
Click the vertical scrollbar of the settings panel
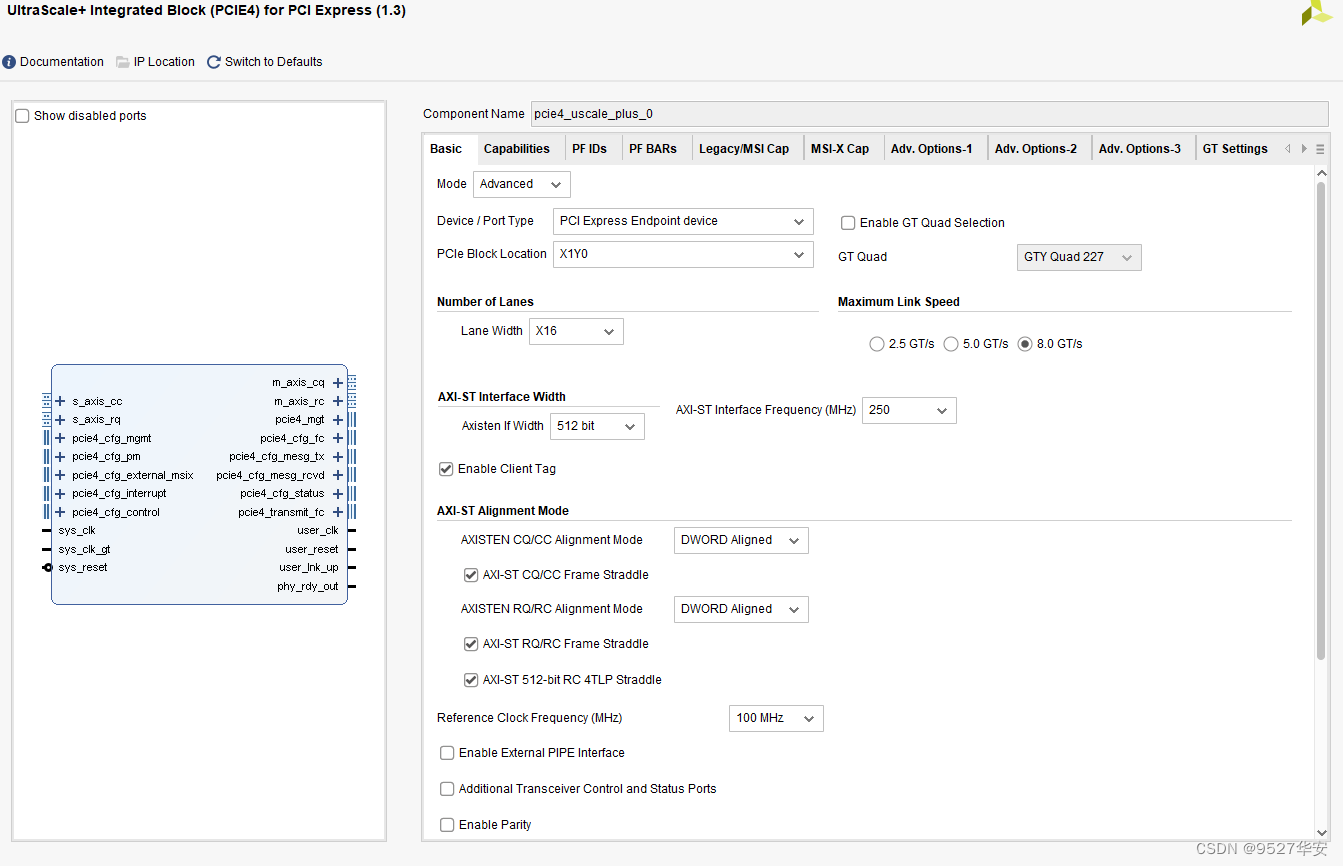point(1322,420)
